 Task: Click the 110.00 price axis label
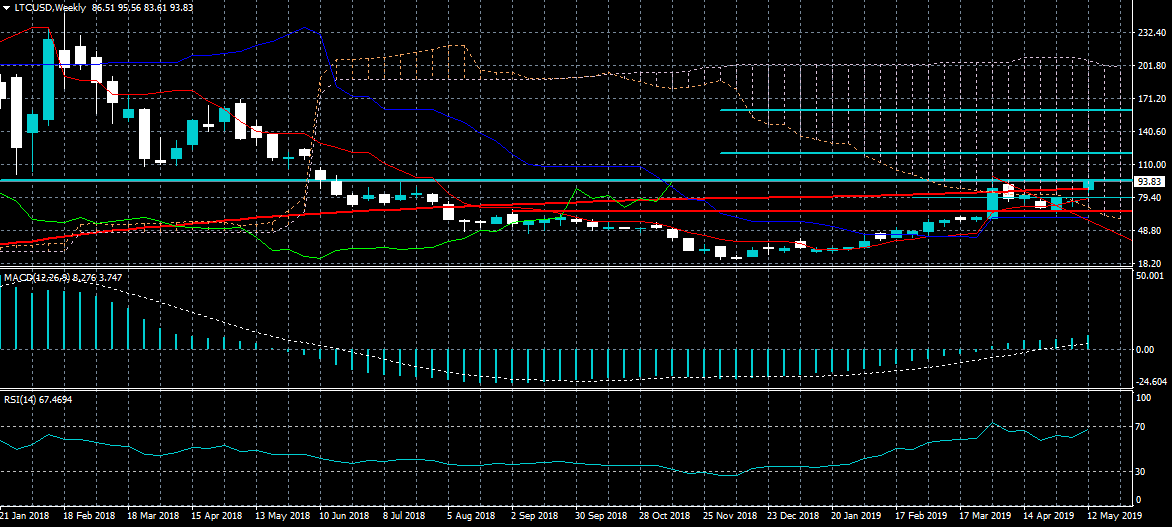(x=1153, y=165)
